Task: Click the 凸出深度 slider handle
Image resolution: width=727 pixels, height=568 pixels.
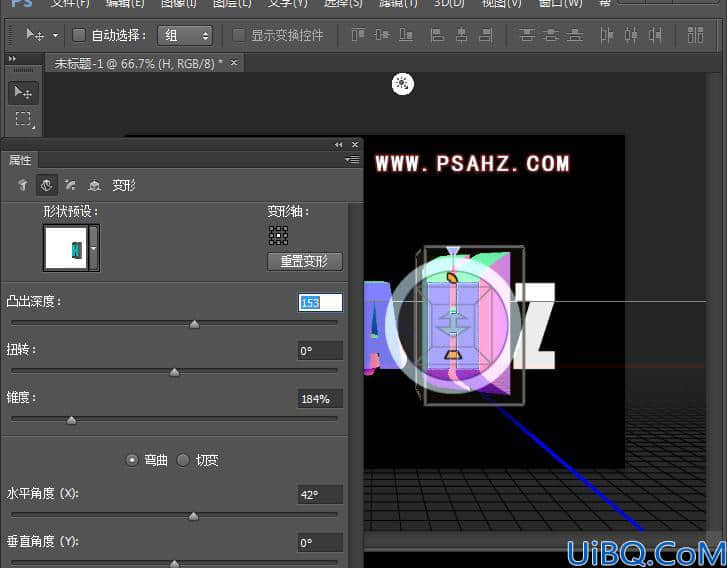Action: pyautogui.click(x=195, y=324)
